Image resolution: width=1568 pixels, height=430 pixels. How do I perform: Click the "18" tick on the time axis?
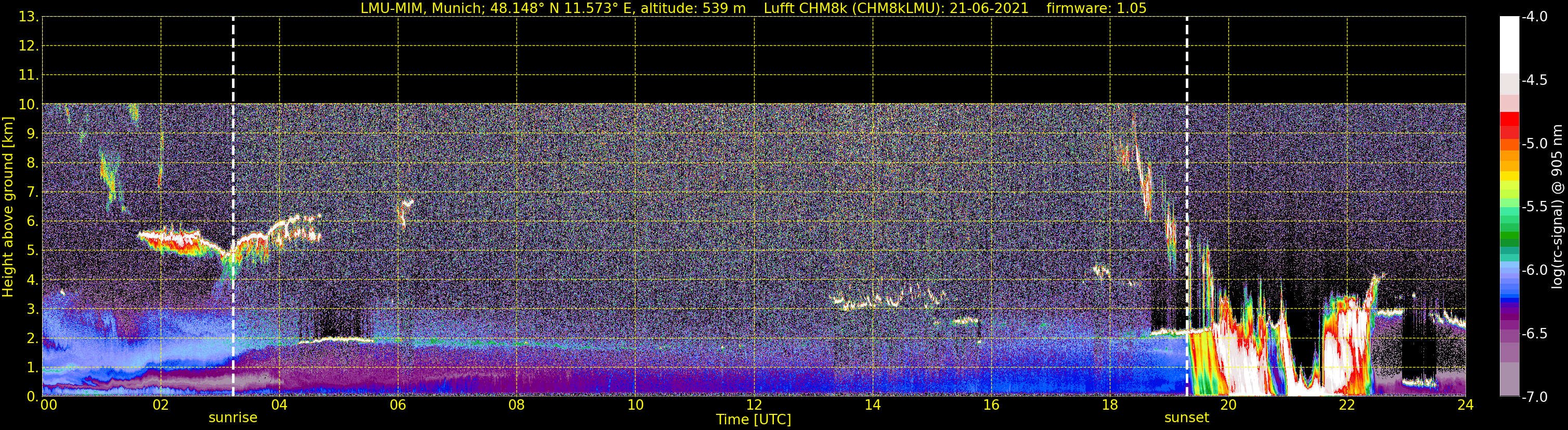coord(1110,405)
